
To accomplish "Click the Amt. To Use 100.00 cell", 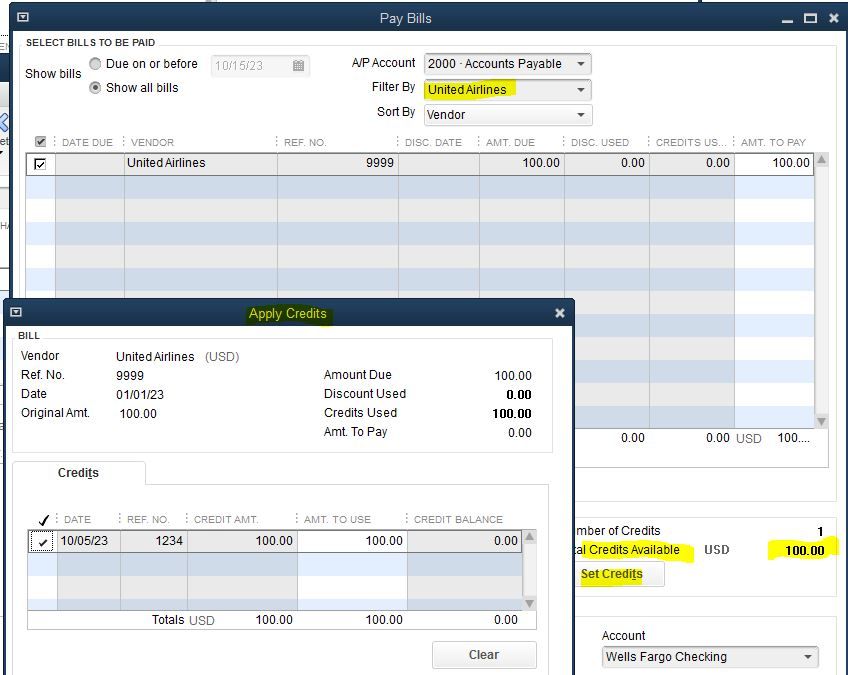I will point(352,541).
